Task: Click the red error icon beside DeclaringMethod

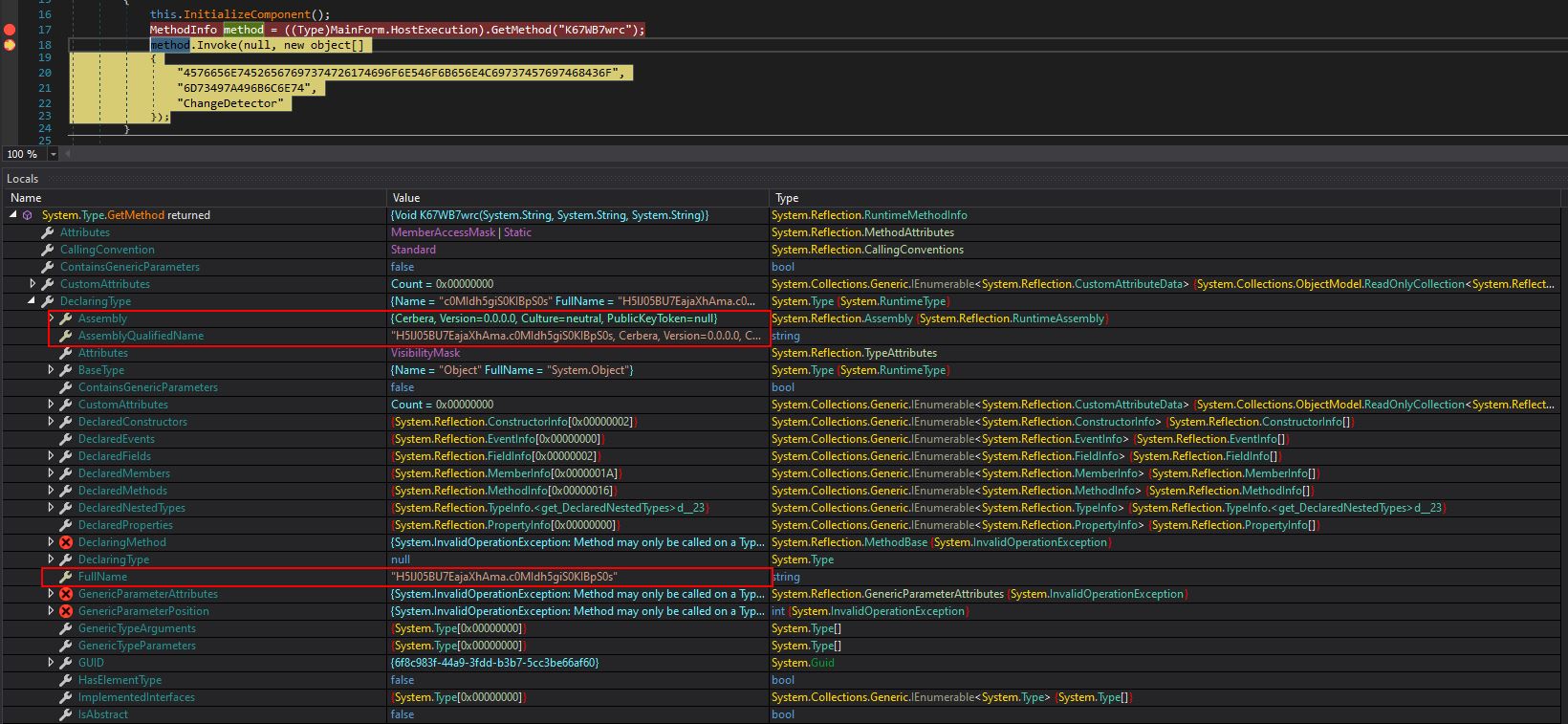Action: click(x=65, y=542)
